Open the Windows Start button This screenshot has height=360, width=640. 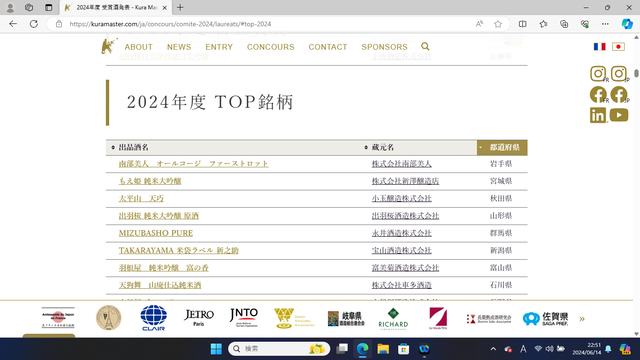(216, 349)
